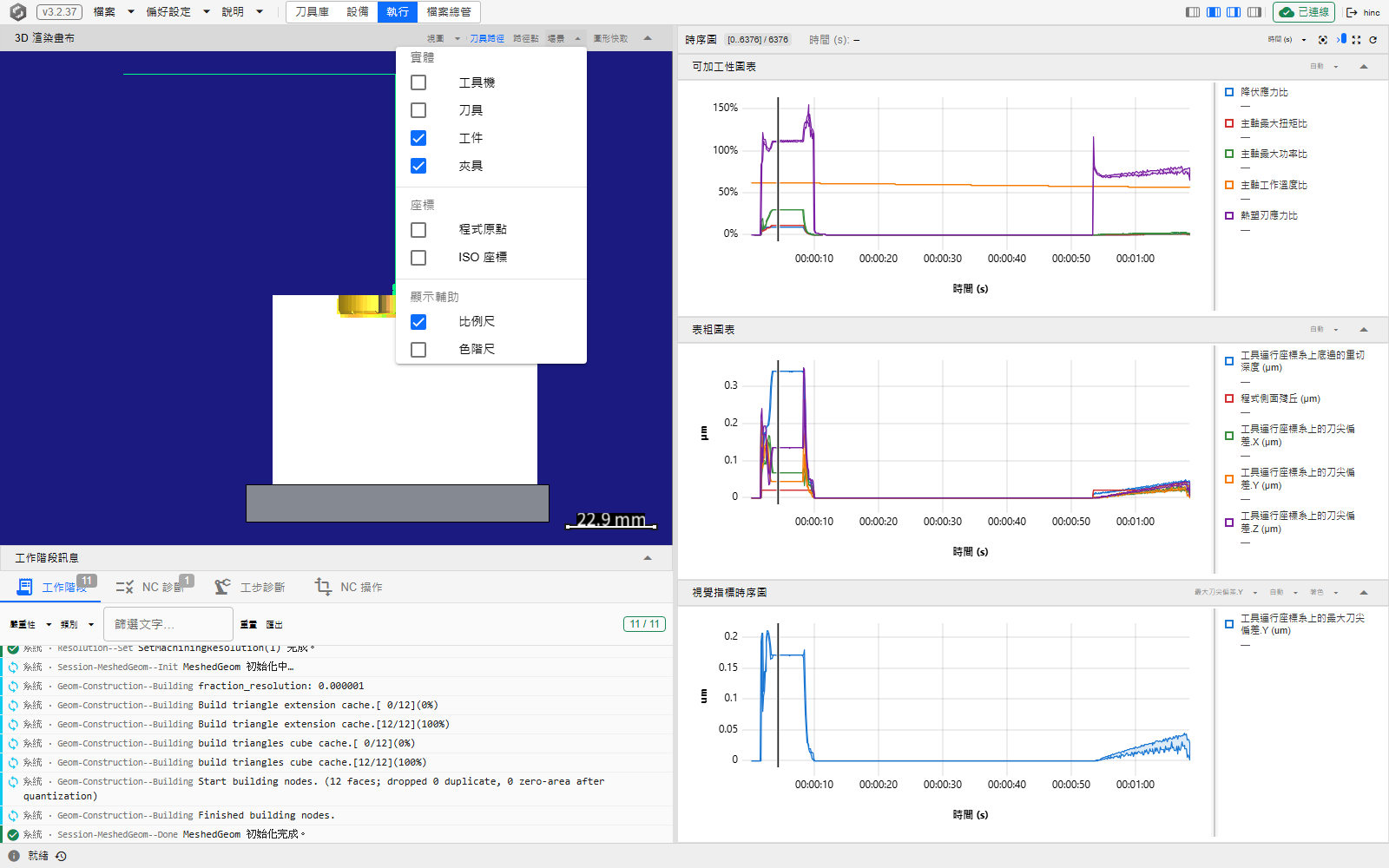Click the info icon next to 就緒

point(14,856)
